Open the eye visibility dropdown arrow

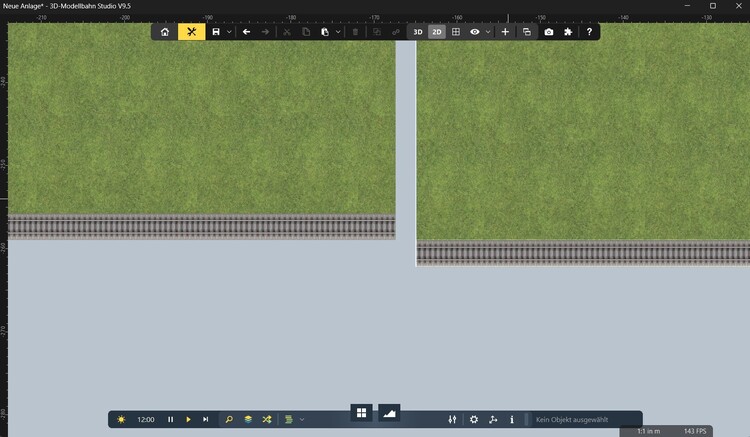pos(488,32)
